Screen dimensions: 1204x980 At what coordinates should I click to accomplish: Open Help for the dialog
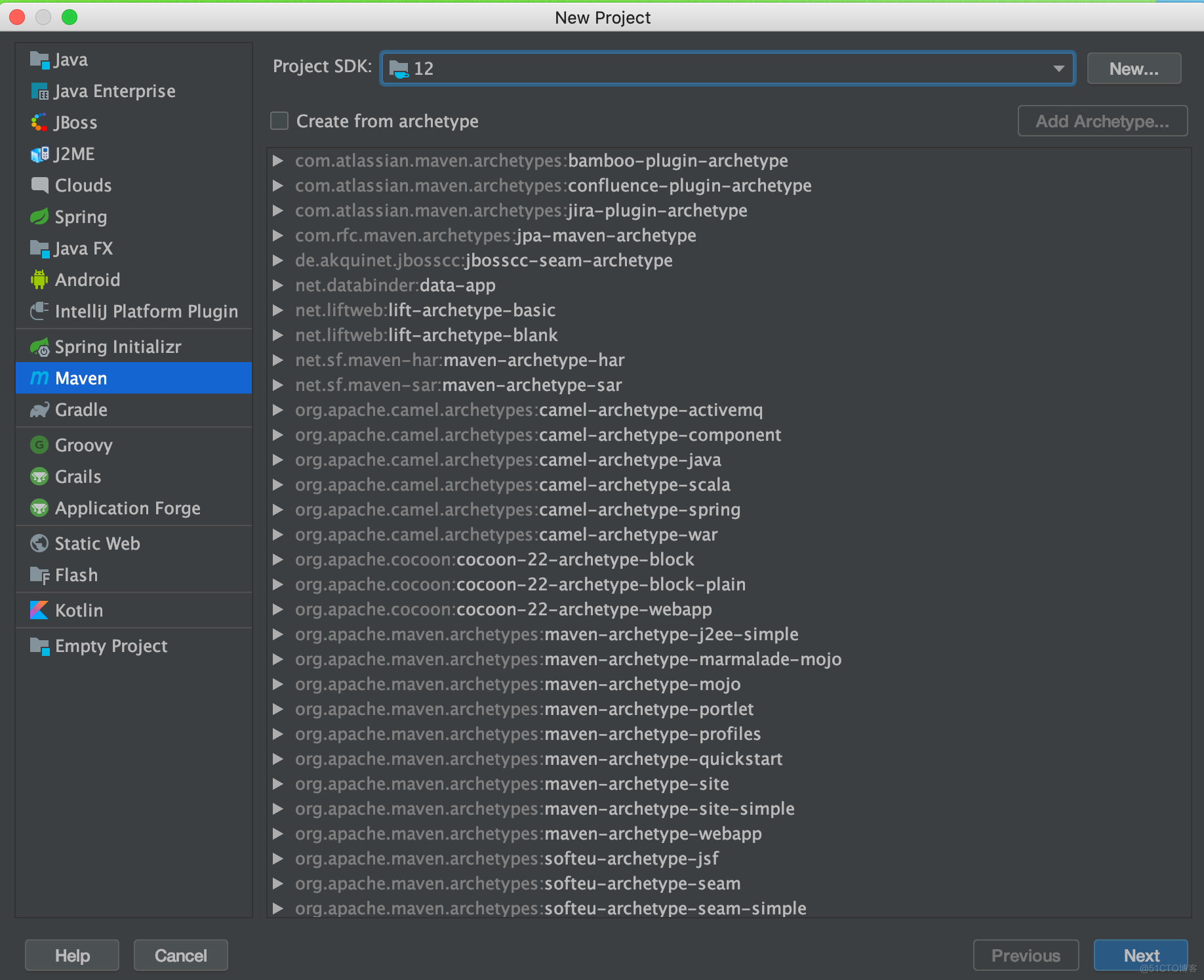72,955
